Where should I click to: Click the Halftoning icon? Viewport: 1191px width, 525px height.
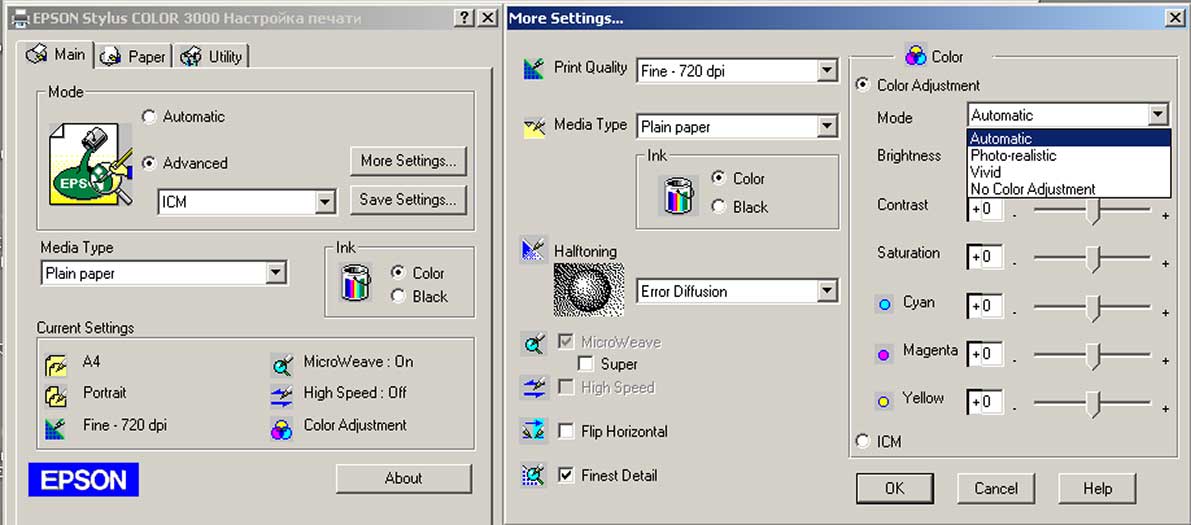pyautogui.click(x=532, y=250)
